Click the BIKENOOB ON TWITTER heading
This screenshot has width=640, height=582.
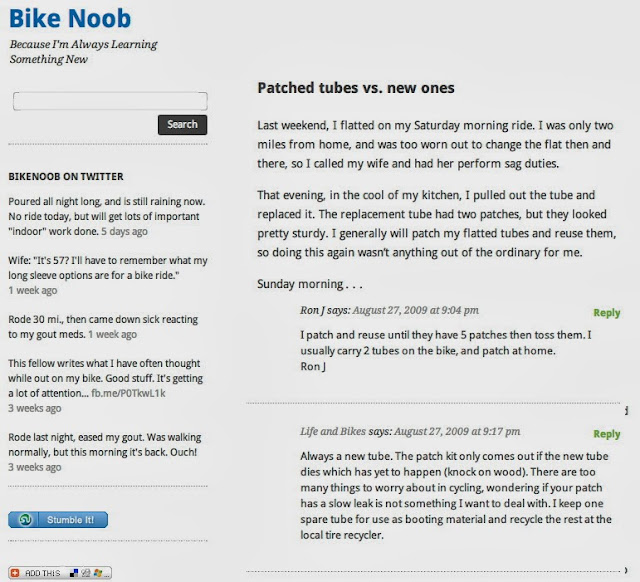pos(65,176)
